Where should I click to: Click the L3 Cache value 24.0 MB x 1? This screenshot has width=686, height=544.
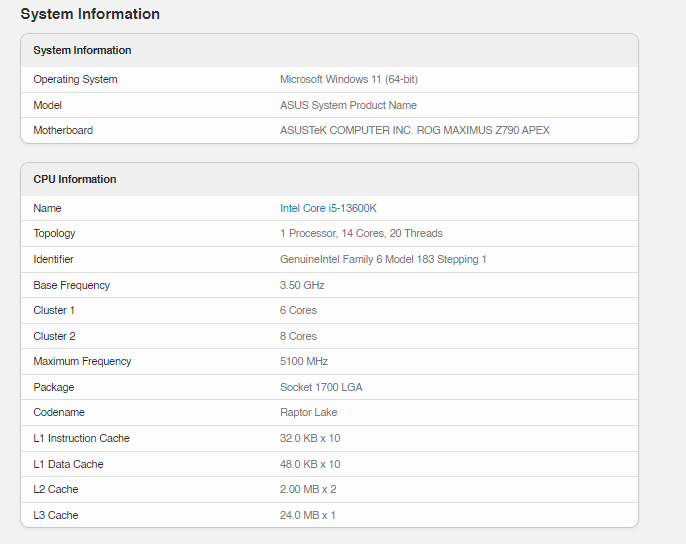click(x=308, y=515)
